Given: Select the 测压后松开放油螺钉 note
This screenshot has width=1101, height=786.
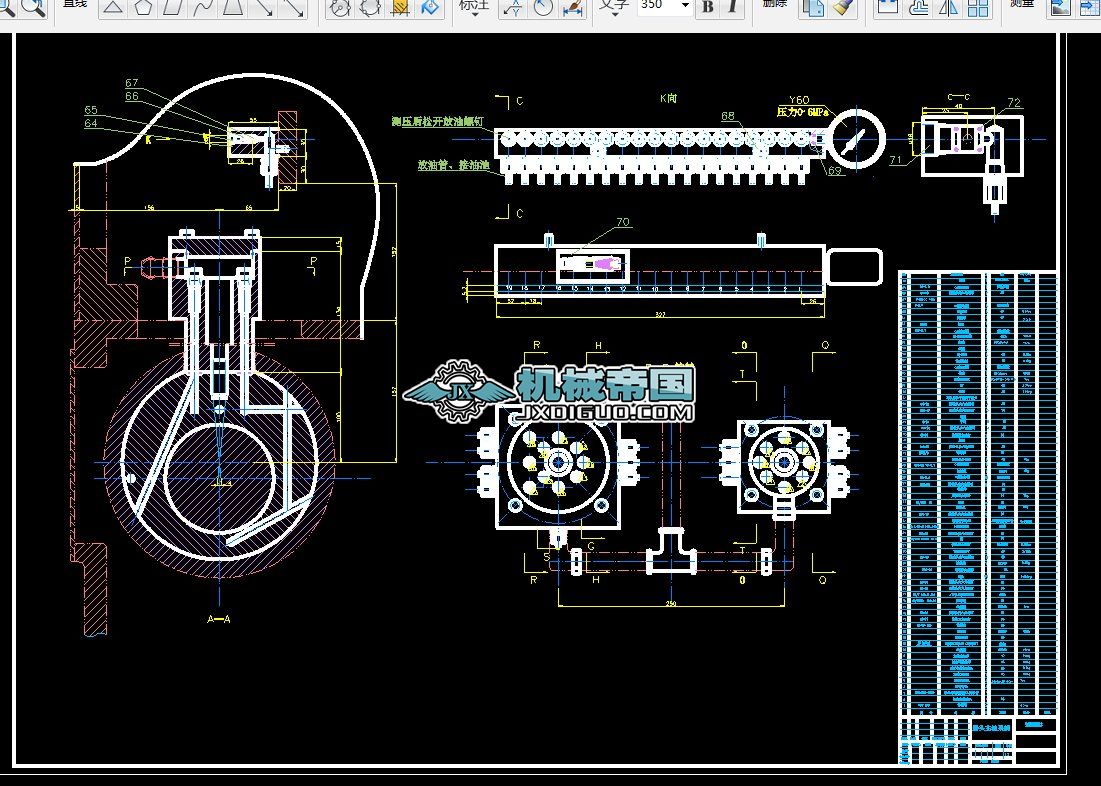Looking at the screenshot, I should click(x=437, y=122).
